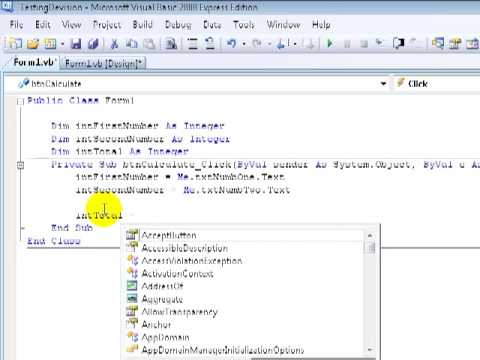Undo the last action
This screenshot has height=360, width=480.
pyautogui.click(x=231, y=44)
